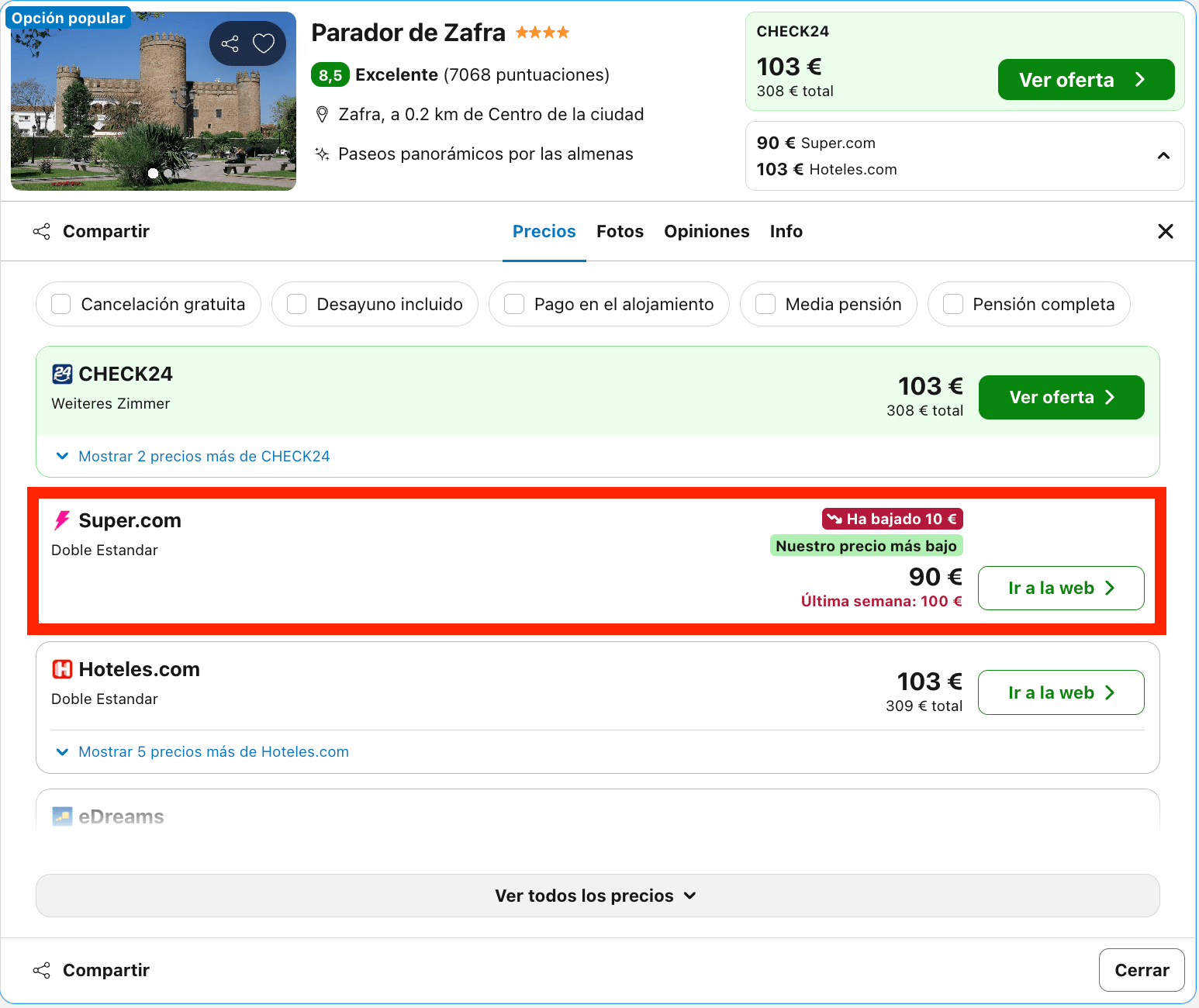Switch to the Info tab
The width and height of the screenshot is (1199, 1008).
[786, 231]
